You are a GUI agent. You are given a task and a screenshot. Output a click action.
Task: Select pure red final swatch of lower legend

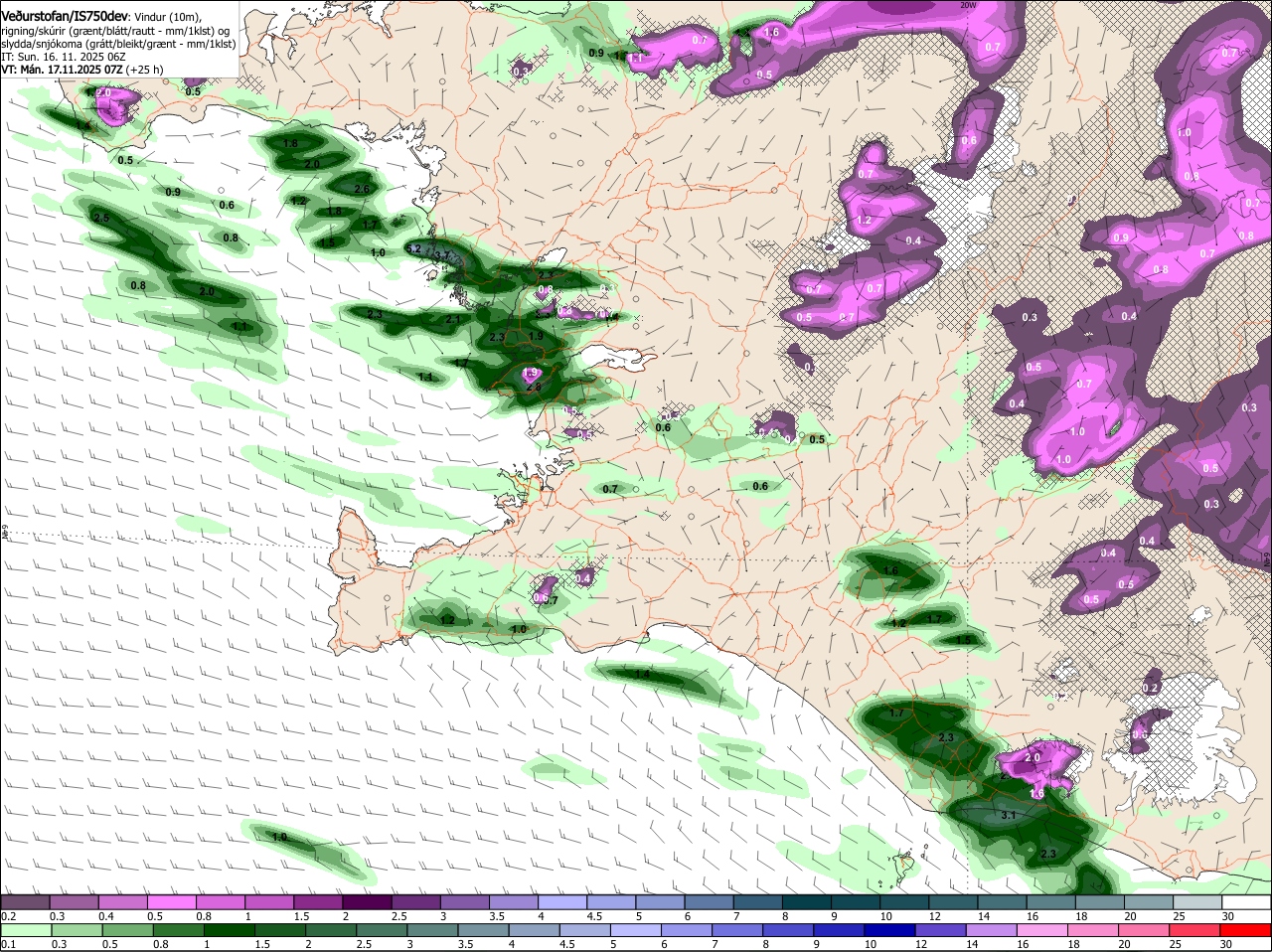coord(1244,930)
